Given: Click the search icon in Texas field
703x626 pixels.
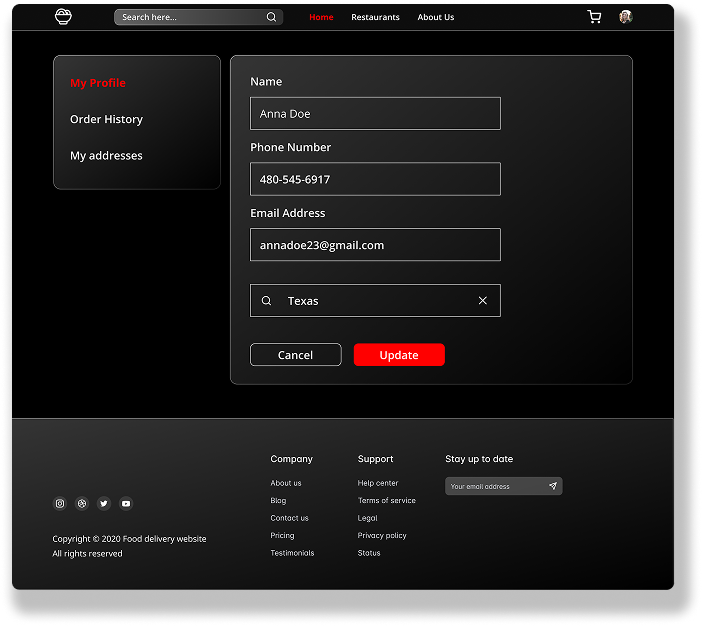Looking at the screenshot, I should pos(266,300).
